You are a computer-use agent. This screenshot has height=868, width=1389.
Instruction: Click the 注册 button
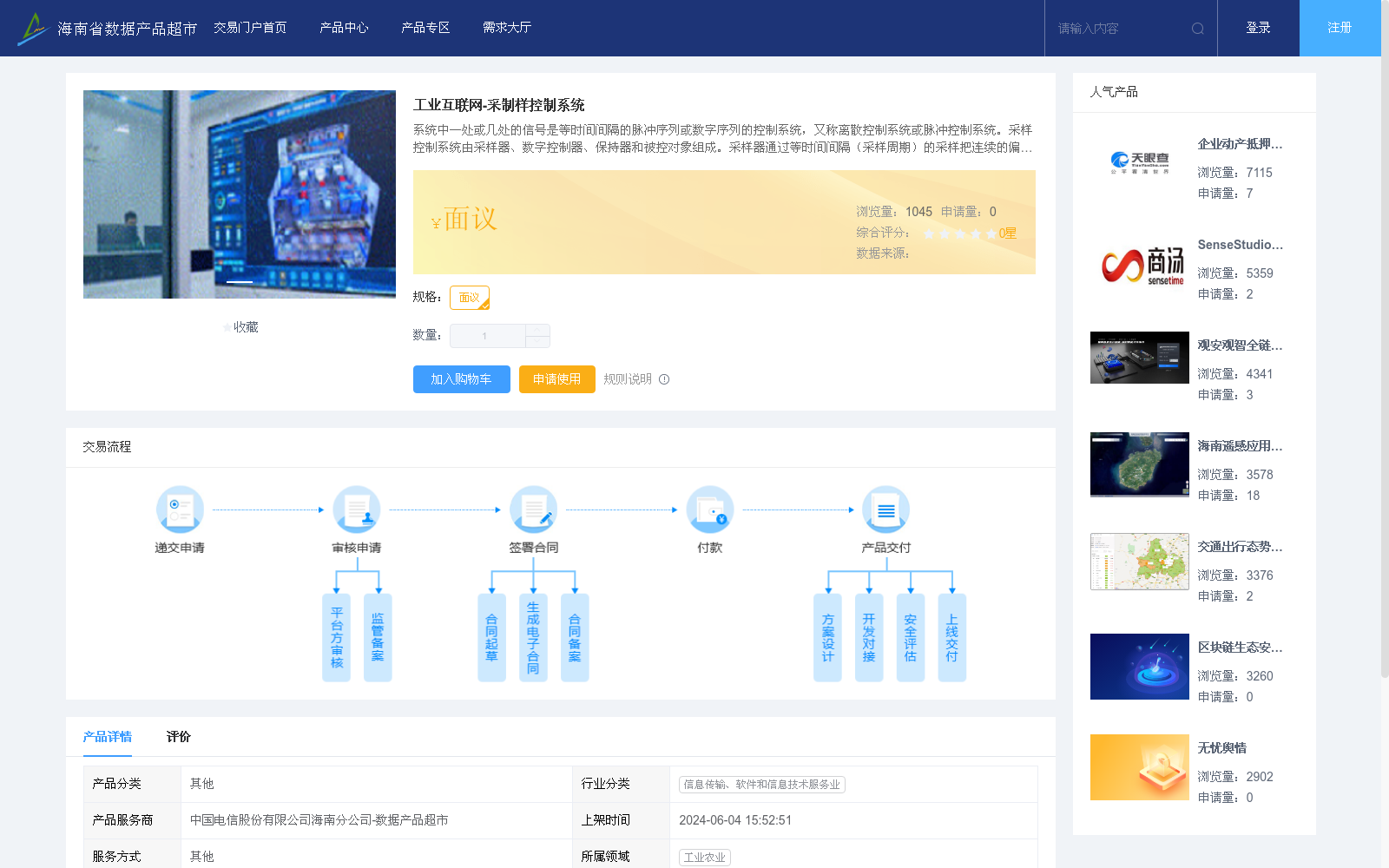(x=1340, y=28)
